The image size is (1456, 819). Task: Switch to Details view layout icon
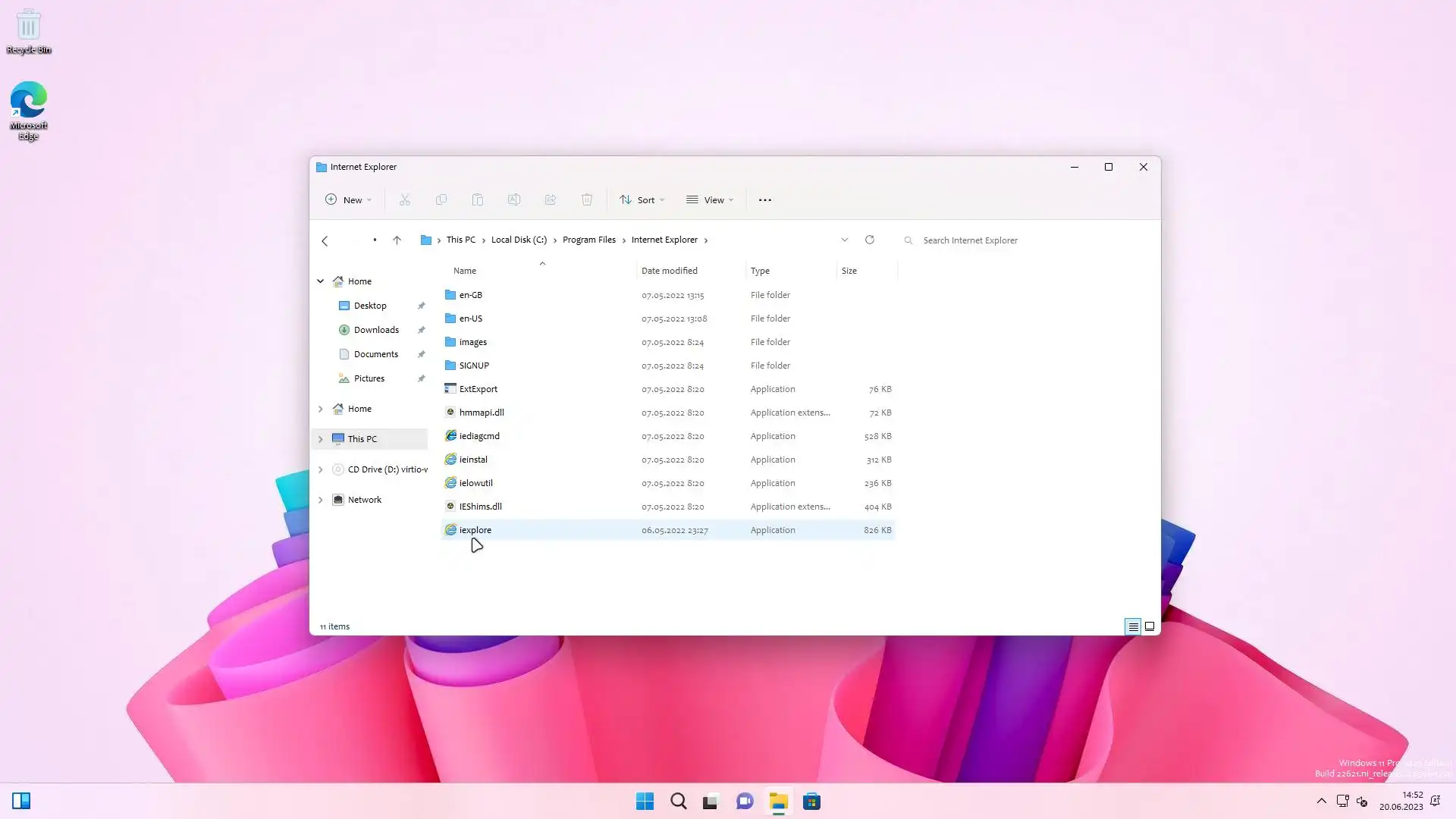tap(1132, 626)
